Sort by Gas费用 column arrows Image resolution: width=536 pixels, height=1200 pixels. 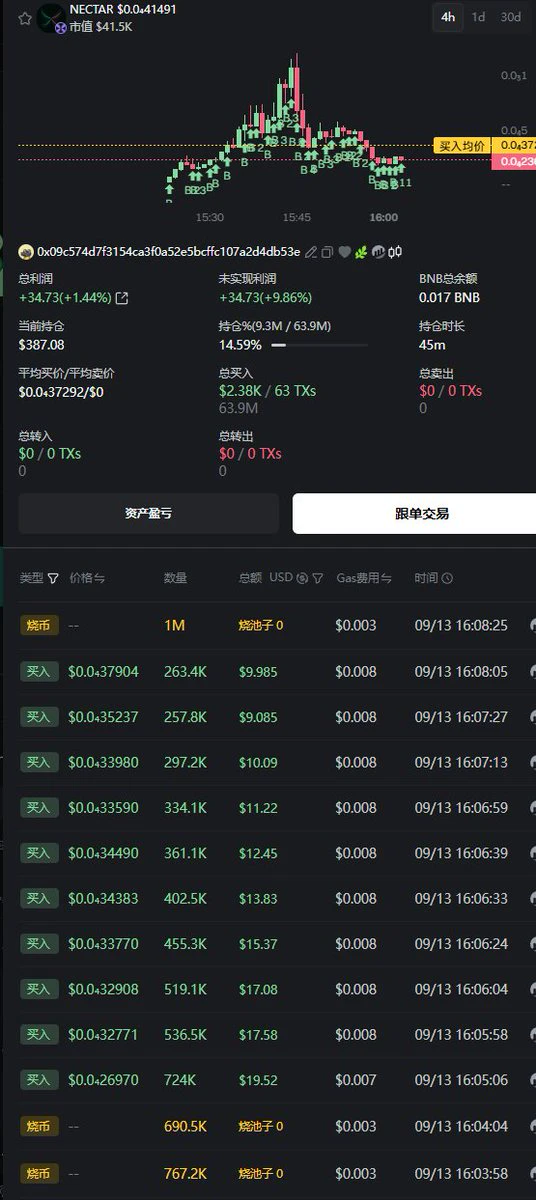click(x=386, y=578)
